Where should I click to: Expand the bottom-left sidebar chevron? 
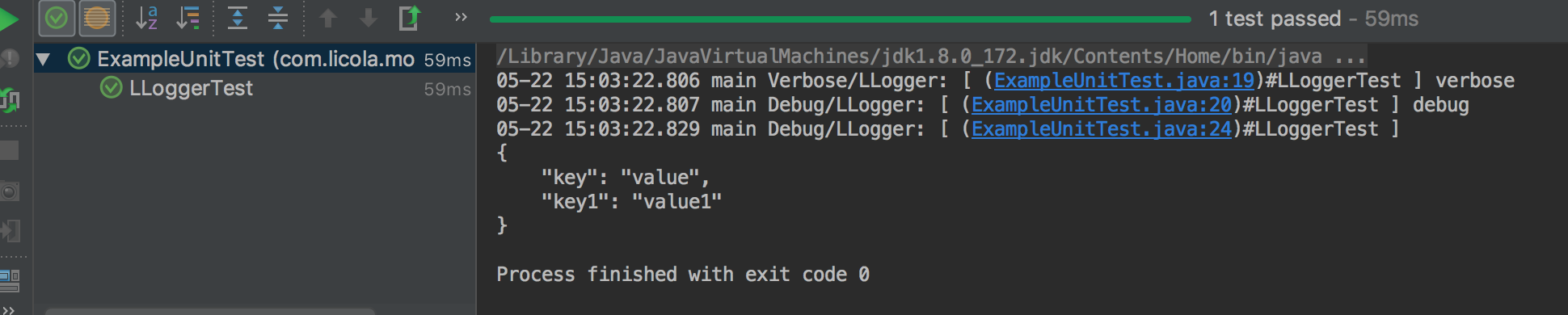8,310
